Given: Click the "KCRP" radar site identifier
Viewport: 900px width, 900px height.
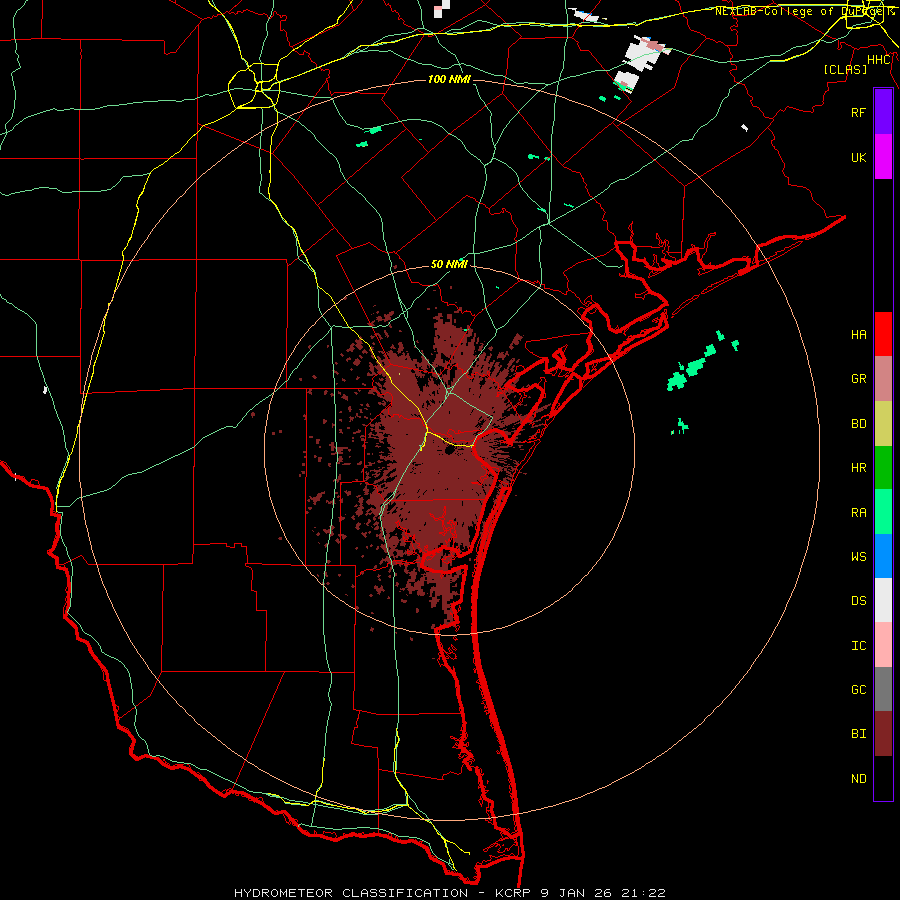Looking at the screenshot, I should pyautogui.click(x=515, y=893).
